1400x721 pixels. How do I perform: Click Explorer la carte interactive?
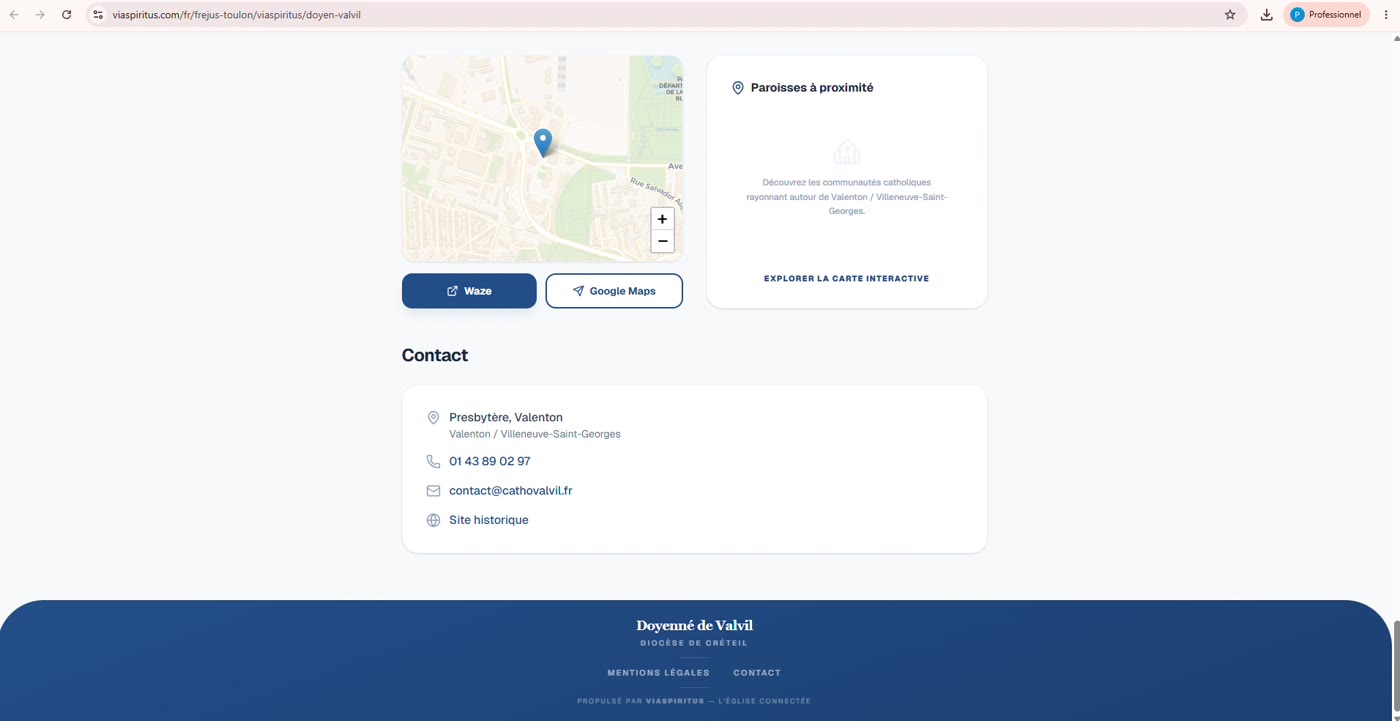(846, 279)
